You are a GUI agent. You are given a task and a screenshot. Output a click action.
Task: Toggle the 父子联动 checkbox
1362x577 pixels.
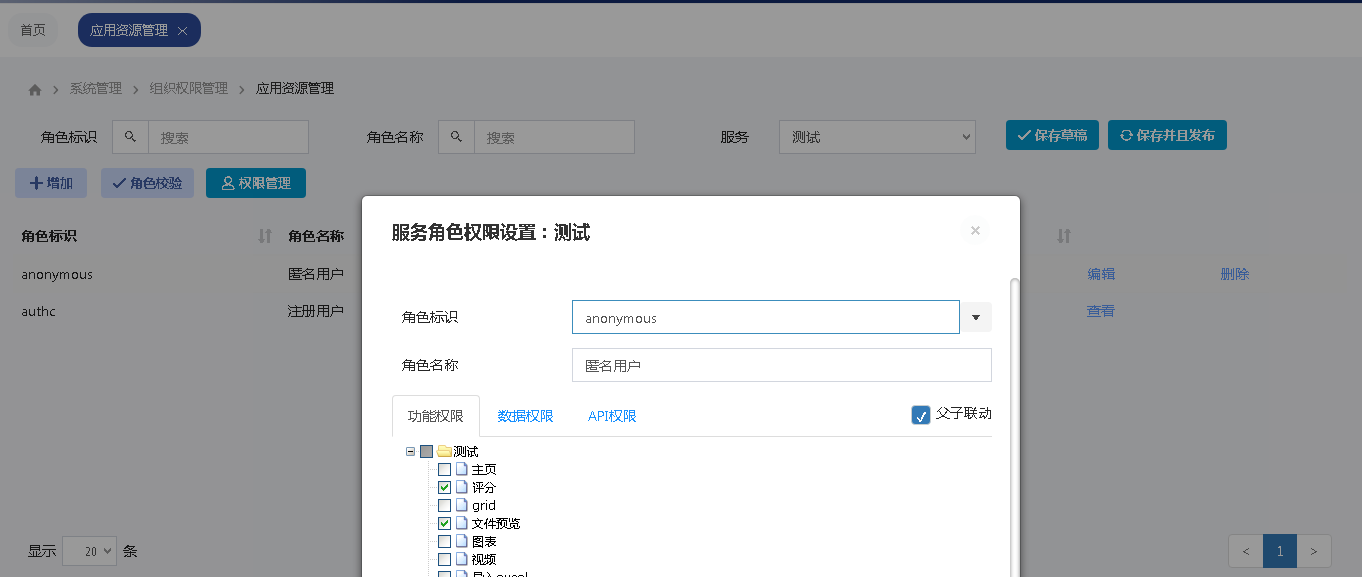[x=921, y=415]
